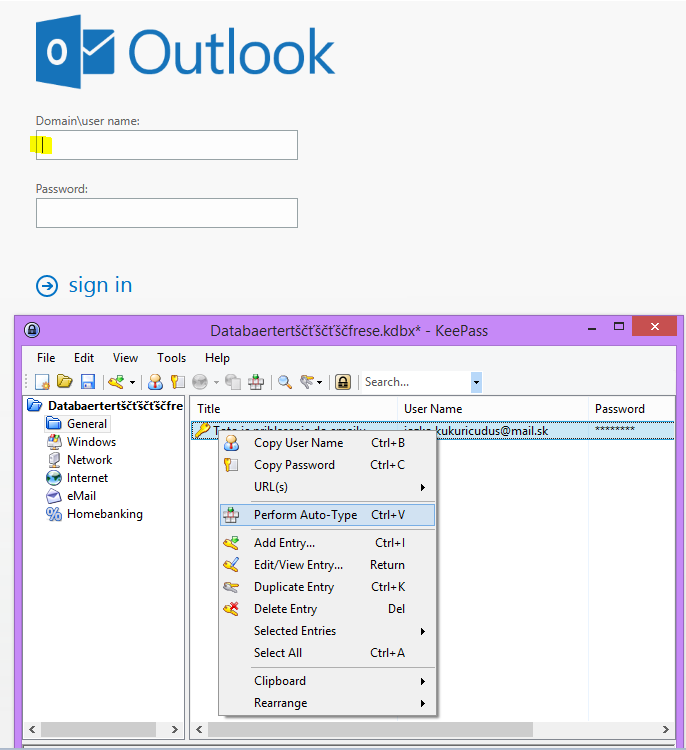The image size is (686, 750).
Task: Expand the Clipboard submenu
Action: 327,681
